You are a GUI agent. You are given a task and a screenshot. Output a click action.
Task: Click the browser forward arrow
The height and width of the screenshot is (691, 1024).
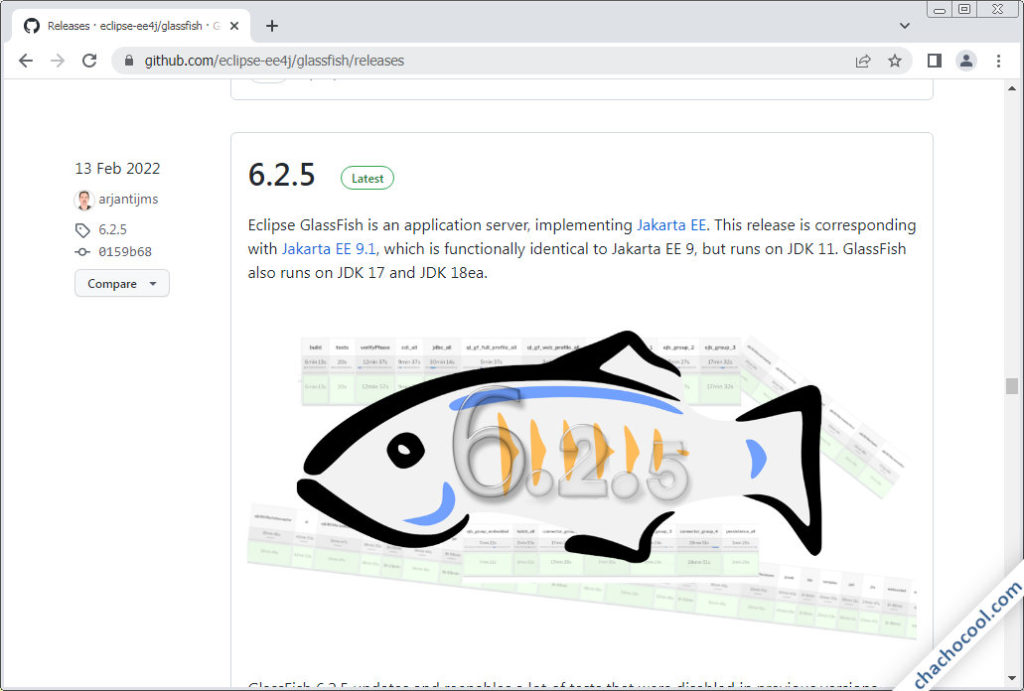(x=57, y=61)
